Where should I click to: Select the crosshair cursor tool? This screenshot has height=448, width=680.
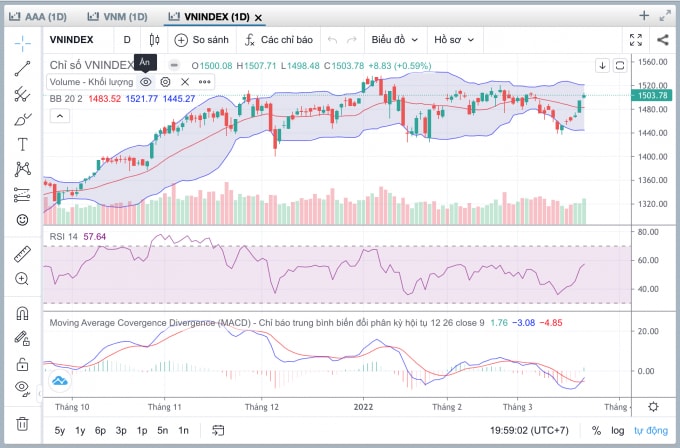[x=23, y=43]
